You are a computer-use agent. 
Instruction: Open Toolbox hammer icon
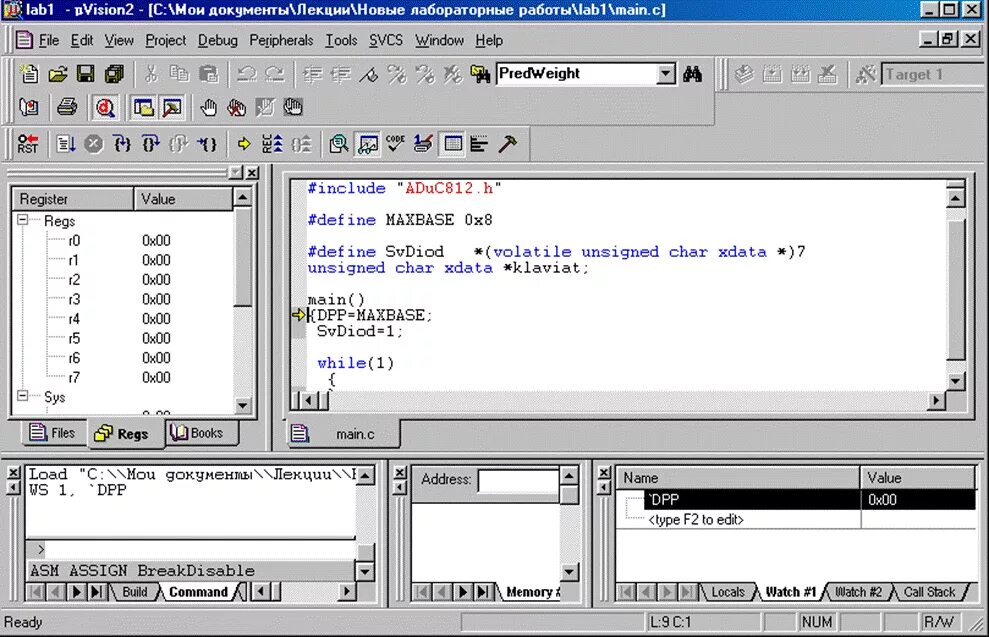508,144
